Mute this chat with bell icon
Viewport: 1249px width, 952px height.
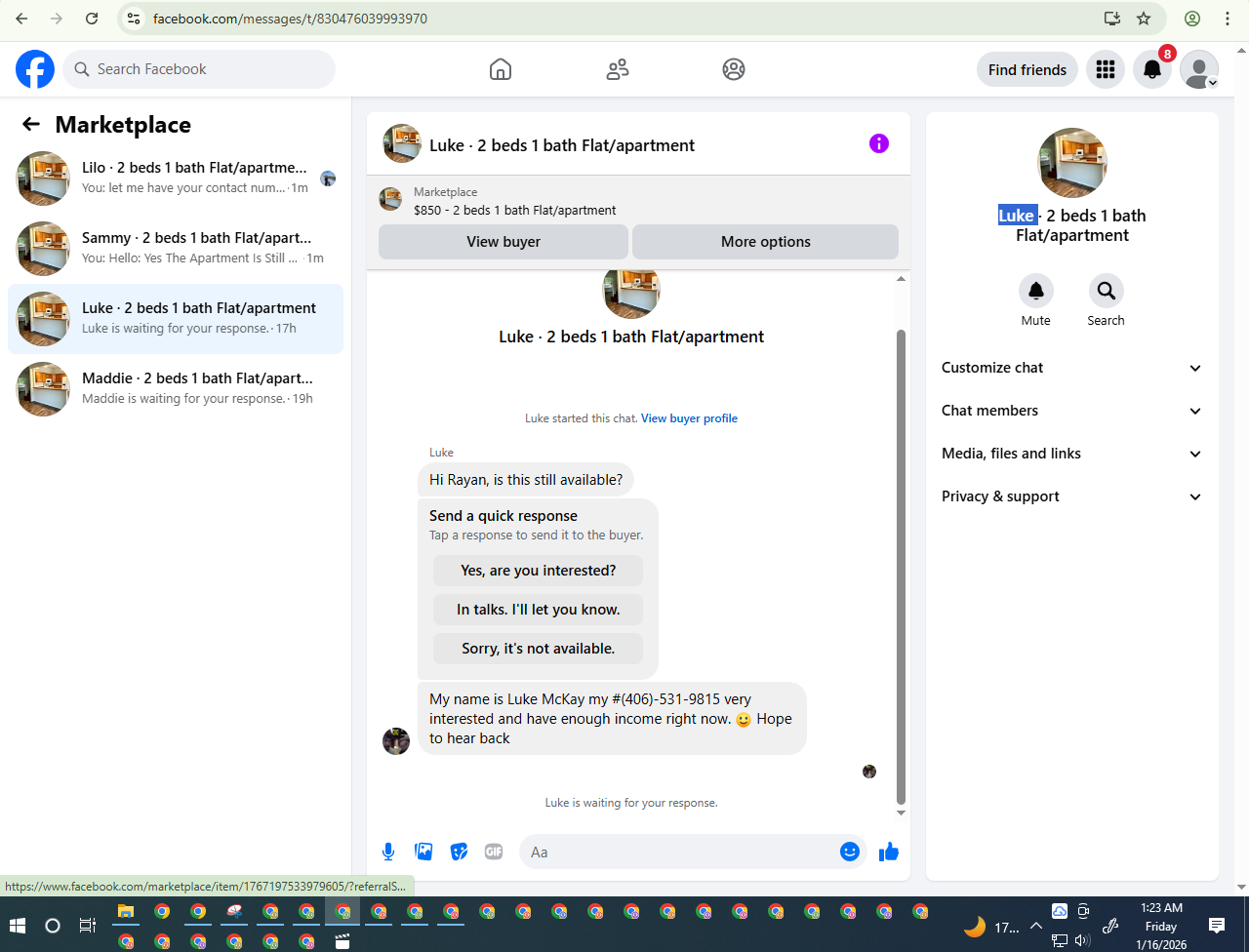[x=1036, y=291]
